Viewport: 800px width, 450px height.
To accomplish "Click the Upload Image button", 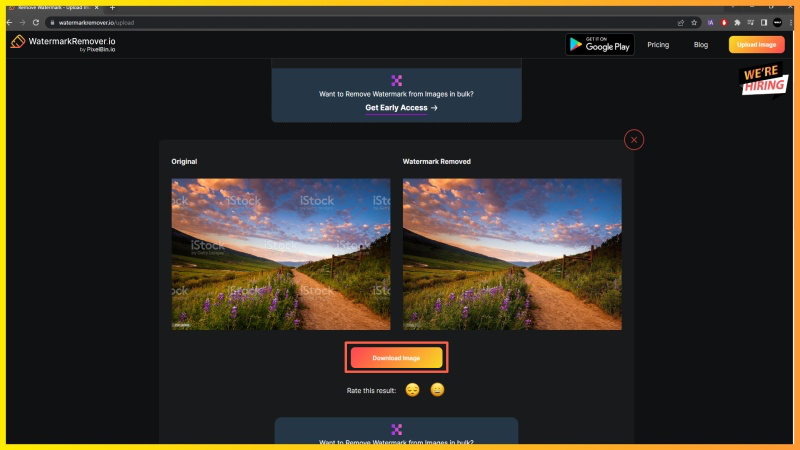I will 757,44.
